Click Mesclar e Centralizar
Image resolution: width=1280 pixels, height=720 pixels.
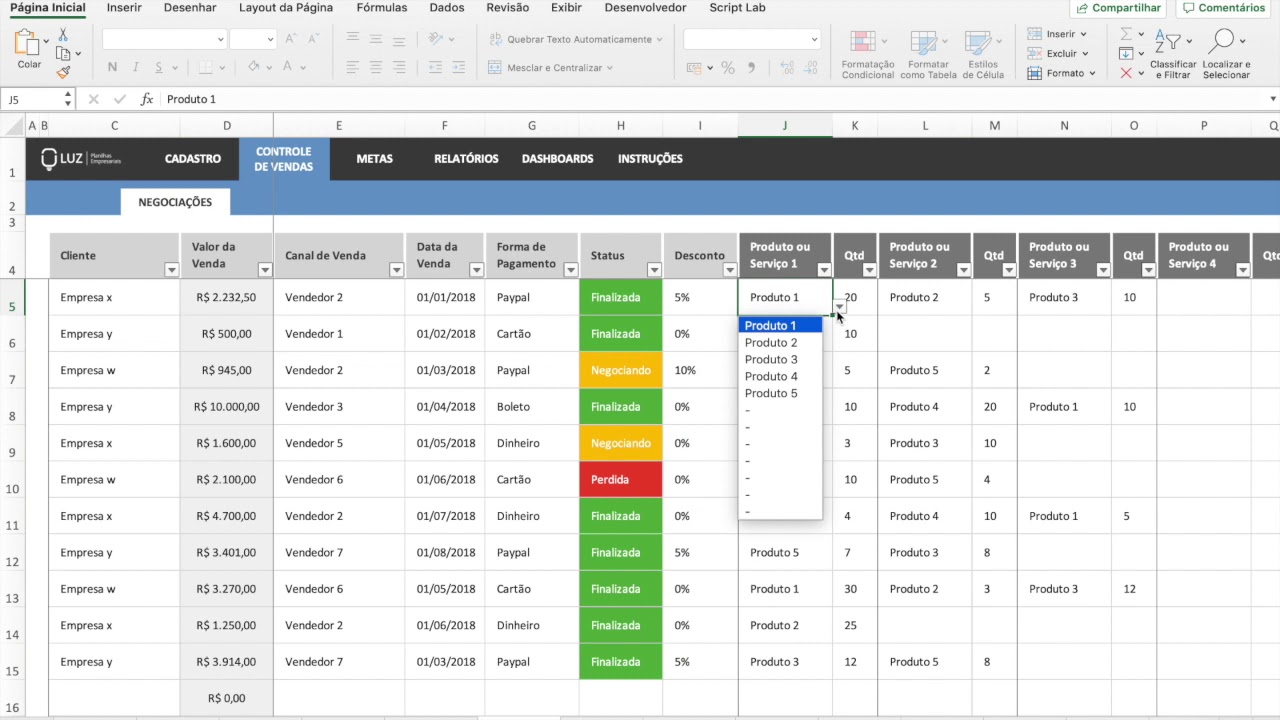550,68
